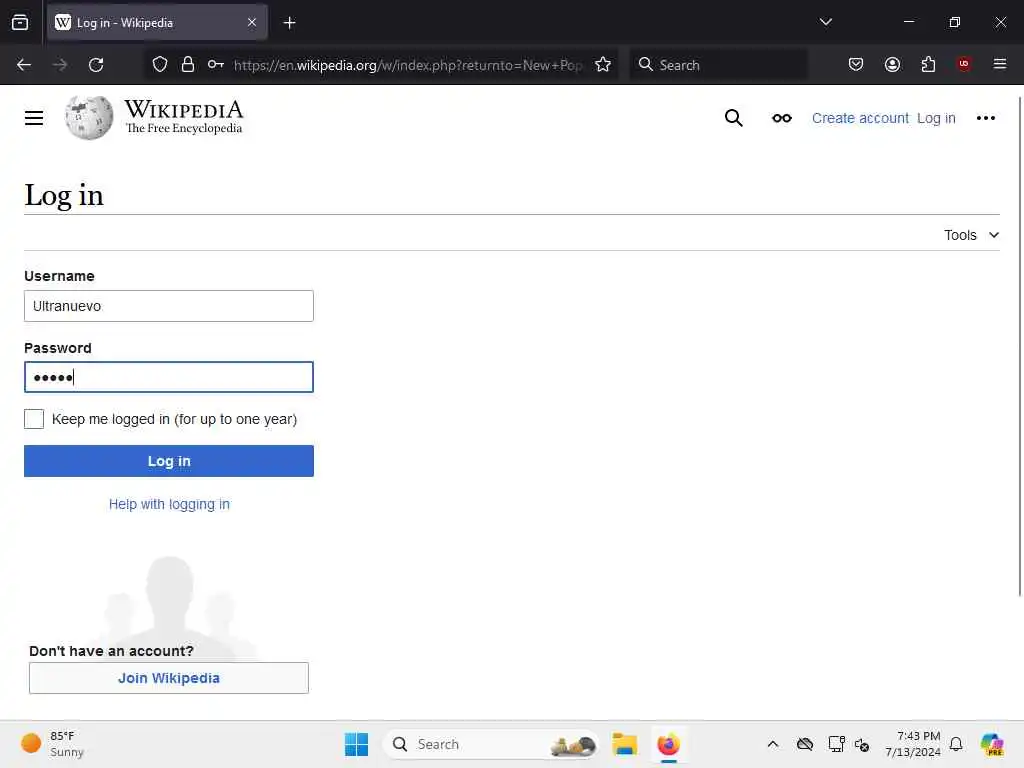1024x768 pixels.
Task: Close the Log in - Wikipedia tab
Action: (252, 22)
